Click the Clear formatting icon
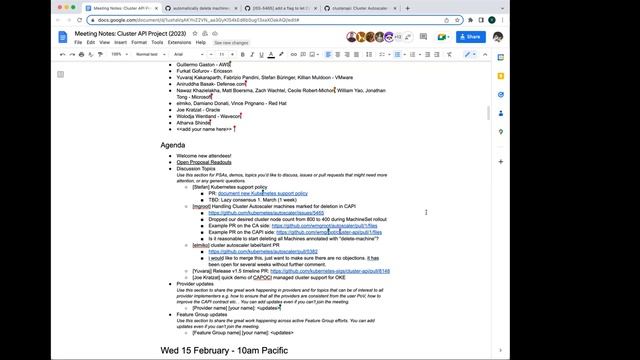Image resolution: width=640 pixels, height=360 pixels. coord(449,54)
